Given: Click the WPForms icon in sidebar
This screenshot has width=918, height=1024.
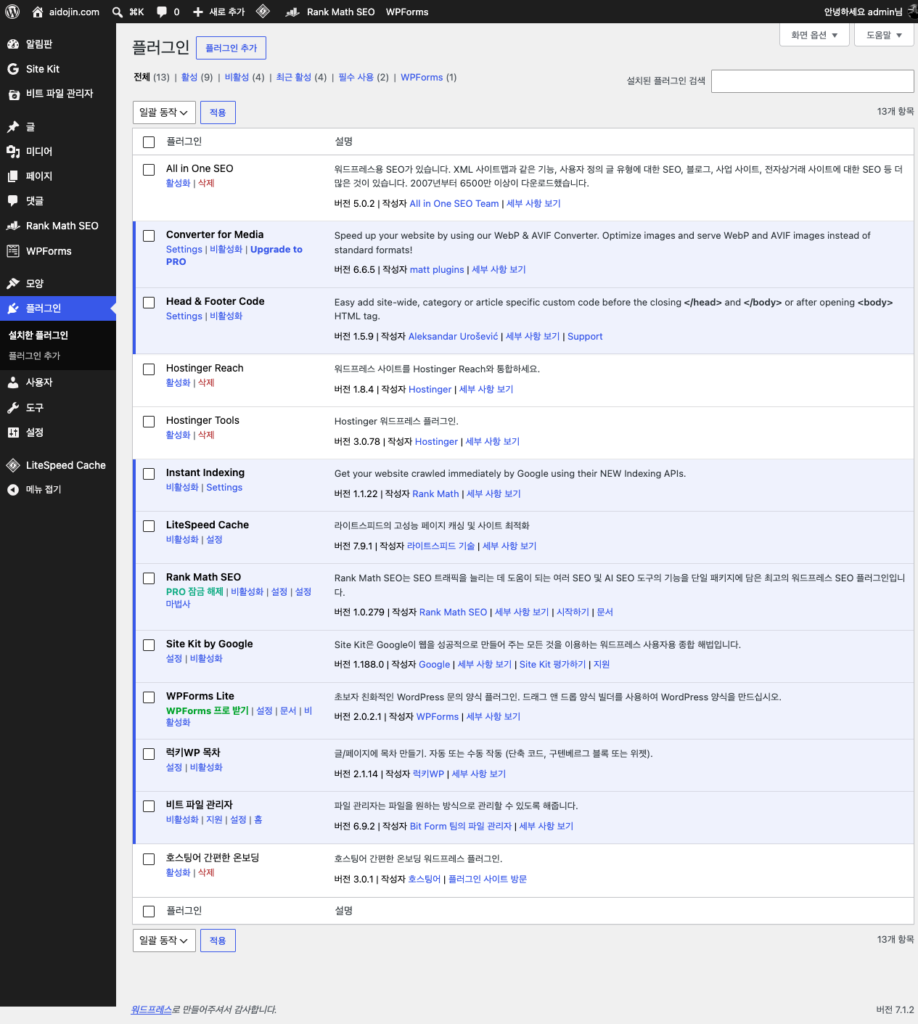Looking at the screenshot, I should (x=13, y=251).
